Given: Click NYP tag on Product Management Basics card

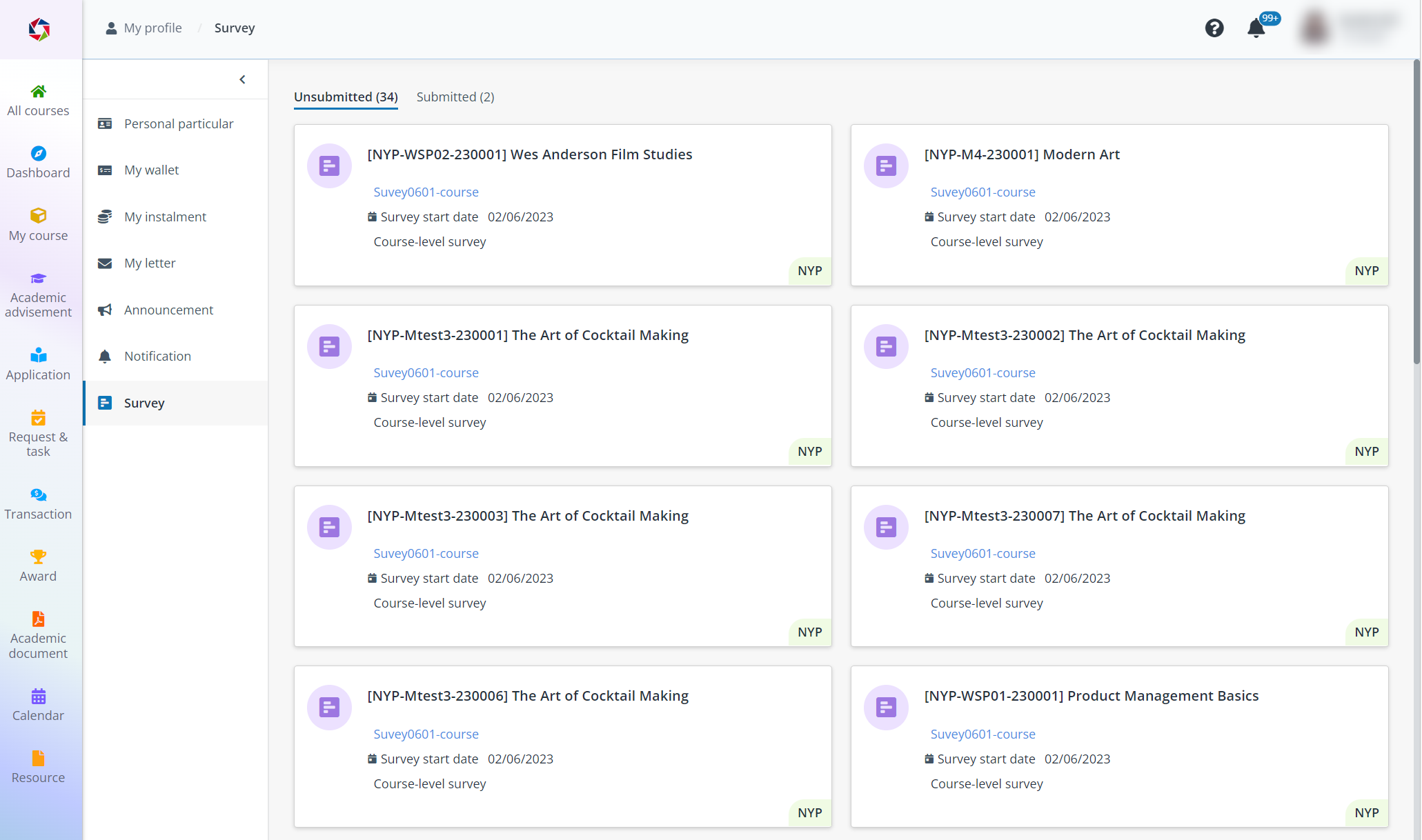Looking at the screenshot, I should (1367, 813).
